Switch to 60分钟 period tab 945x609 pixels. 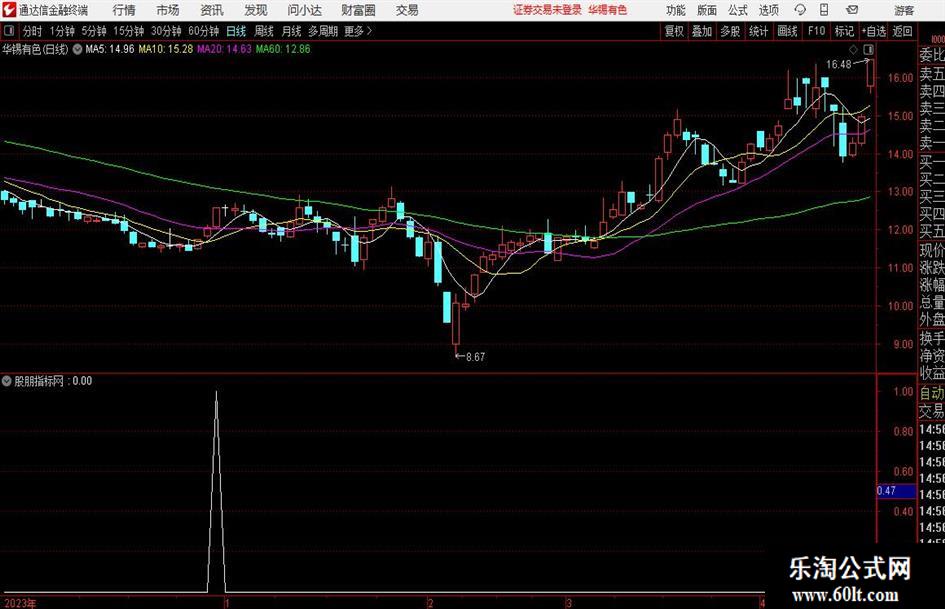[204, 31]
